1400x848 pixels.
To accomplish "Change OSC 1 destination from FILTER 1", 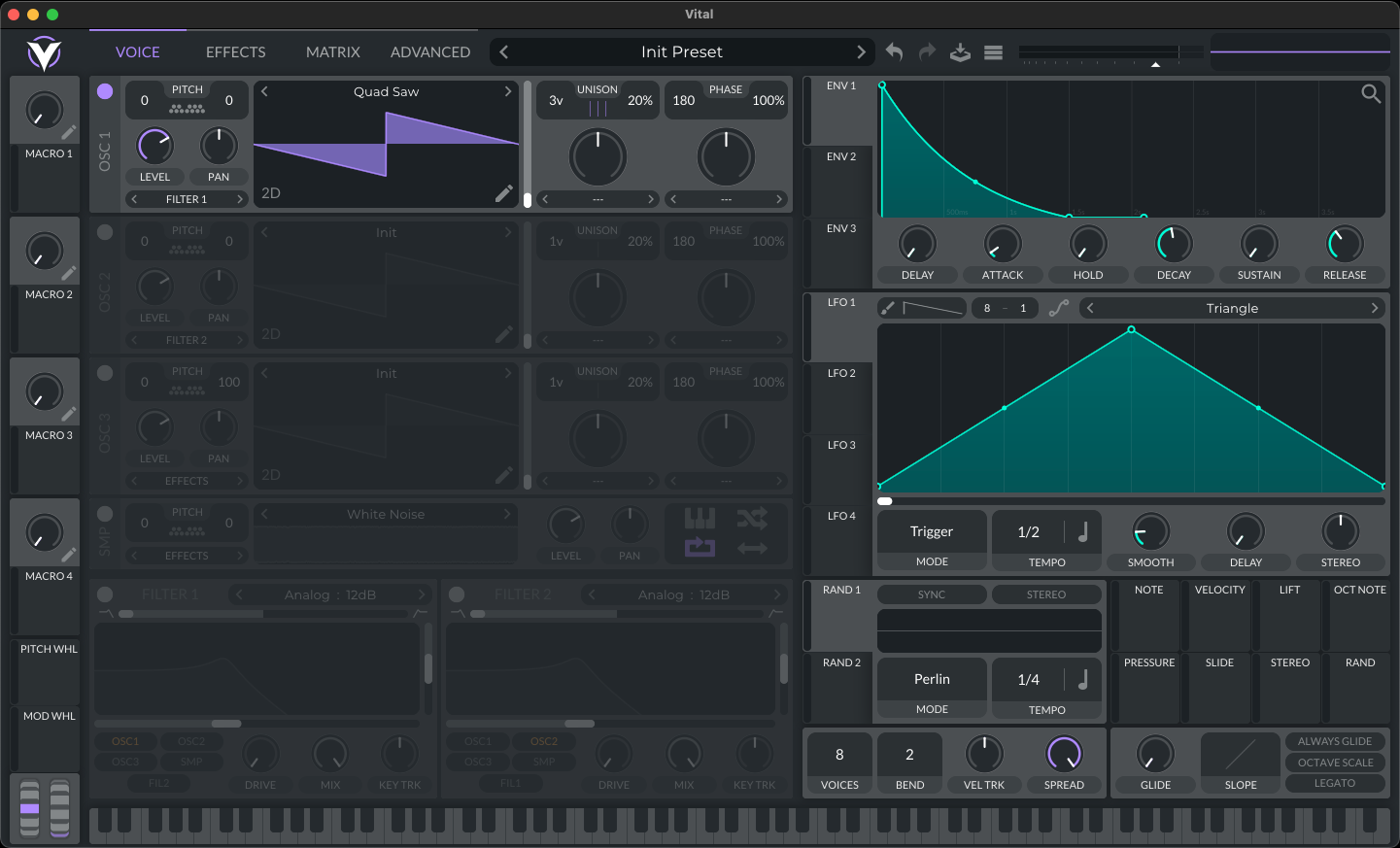I will coord(187,199).
